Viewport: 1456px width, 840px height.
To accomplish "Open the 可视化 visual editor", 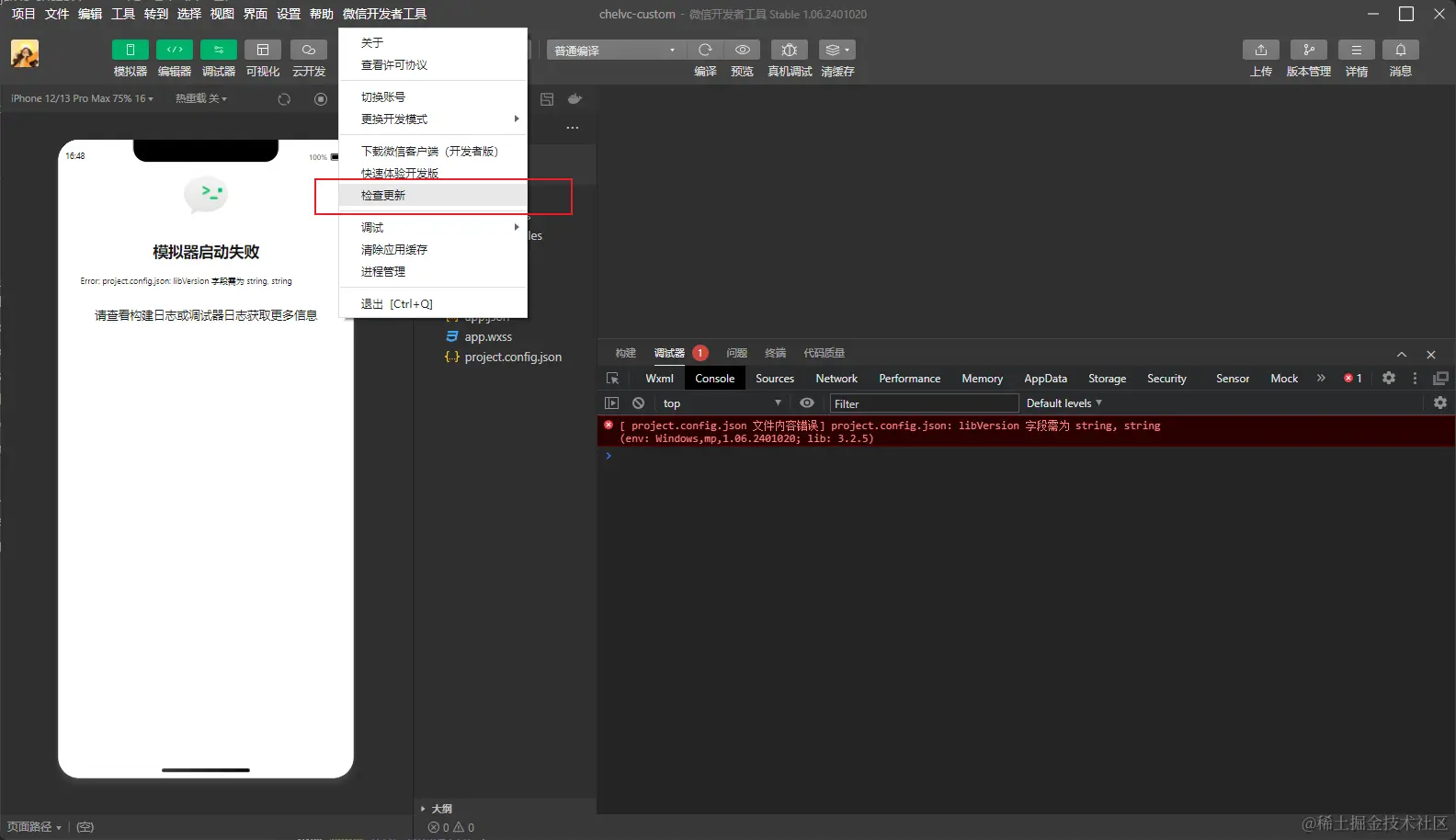I will coord(263,50).
